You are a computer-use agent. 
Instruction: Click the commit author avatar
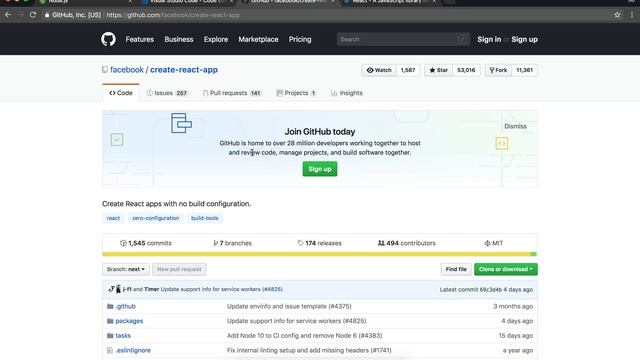[x=114, y=289]
